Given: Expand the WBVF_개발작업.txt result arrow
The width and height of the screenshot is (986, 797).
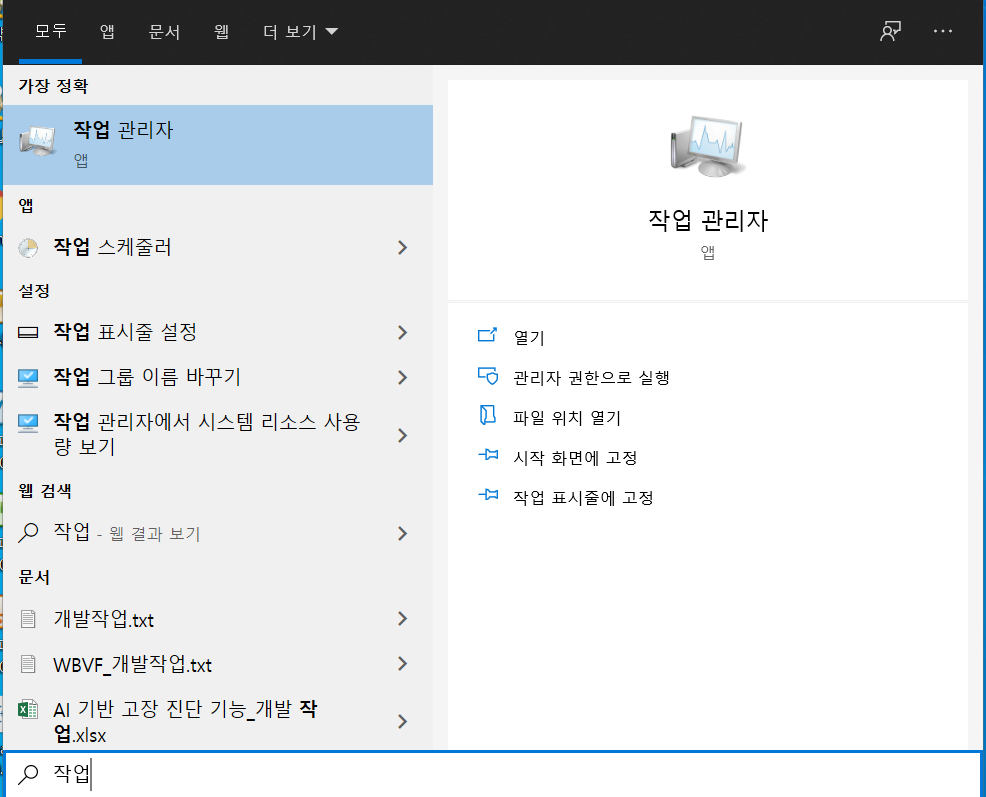Looking at the screenshot, I should 402,664.
